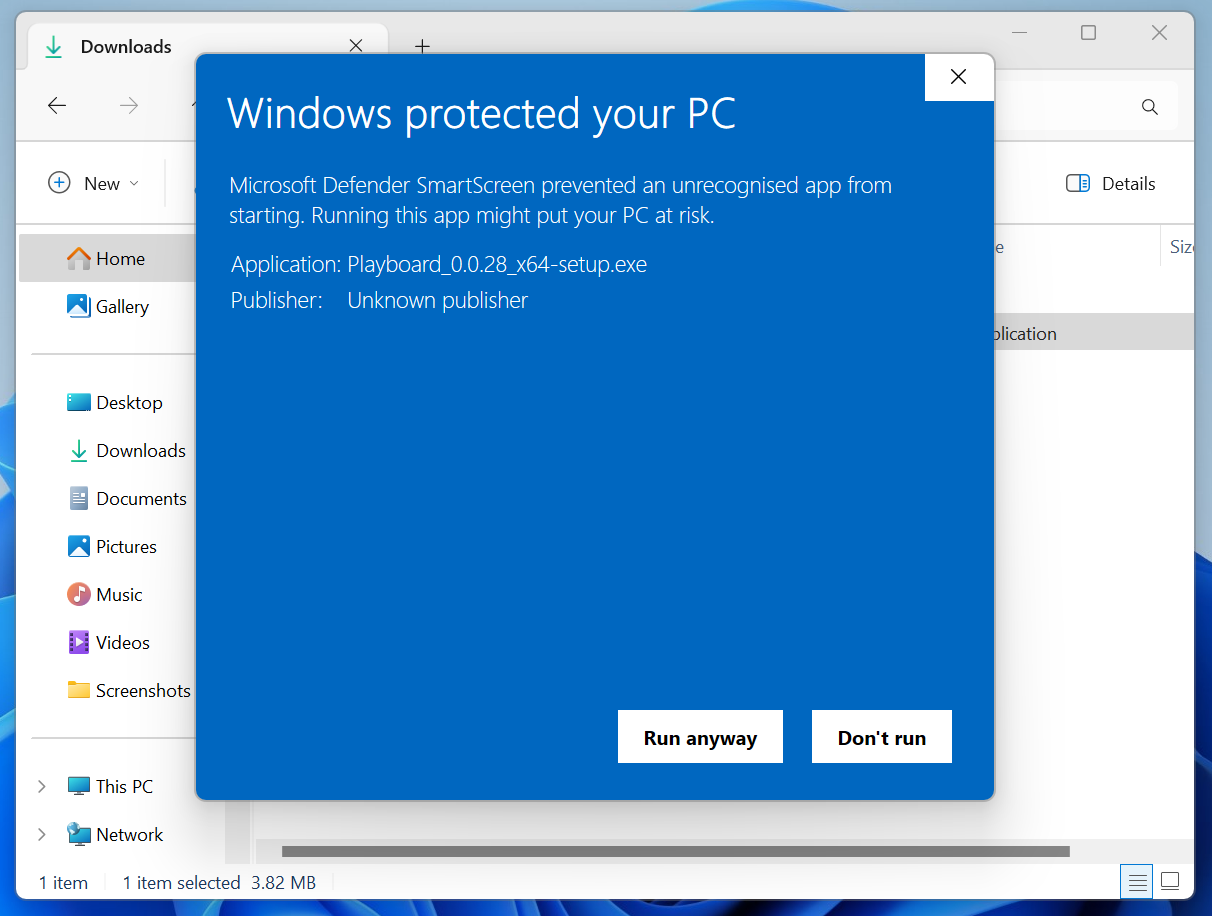Screen dimensions: 1212x916
Task: Close the Downloads tab
Action: (355, 46)
